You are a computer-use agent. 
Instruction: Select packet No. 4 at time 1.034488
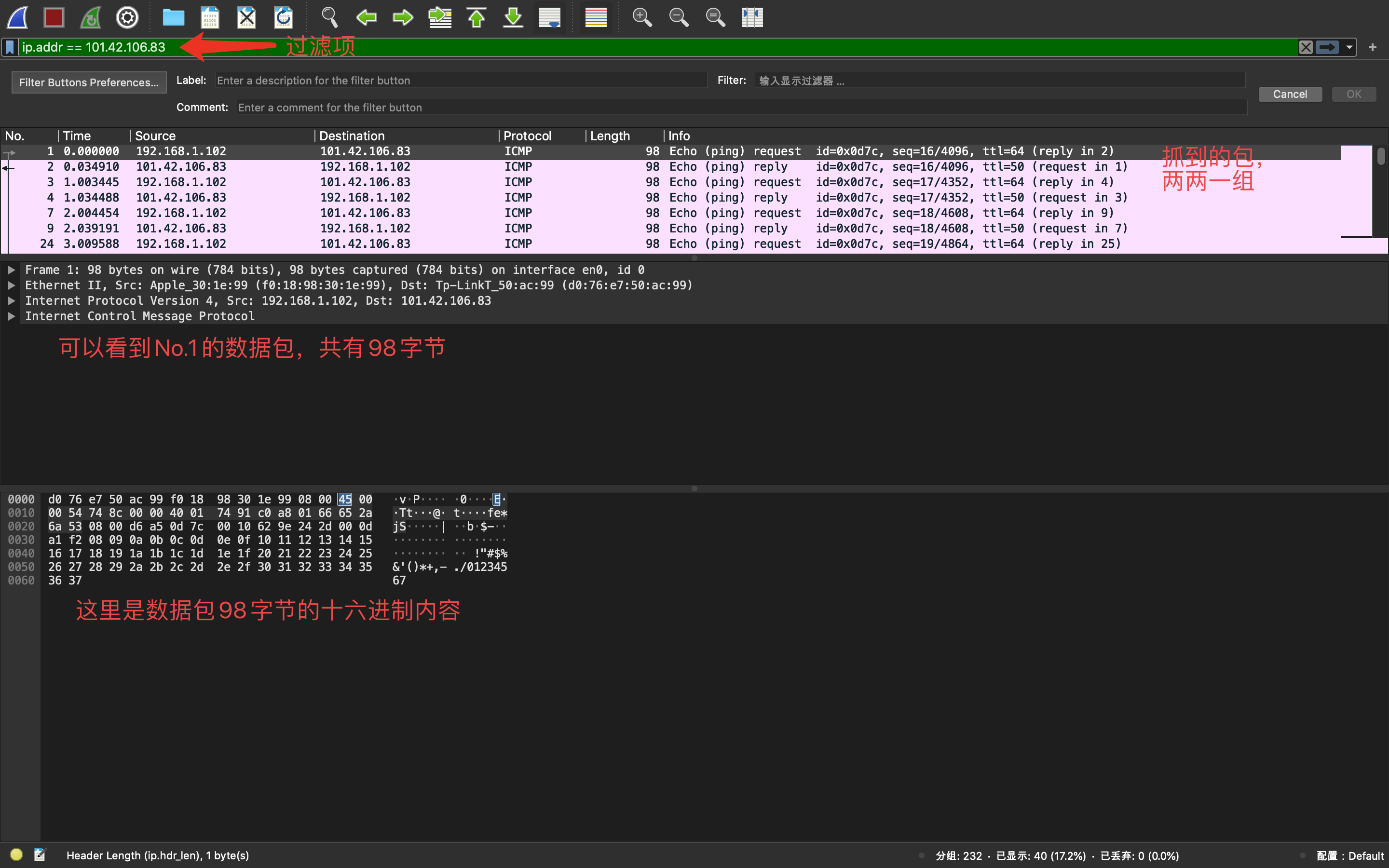pyautogui.click(x=670, y=198)
